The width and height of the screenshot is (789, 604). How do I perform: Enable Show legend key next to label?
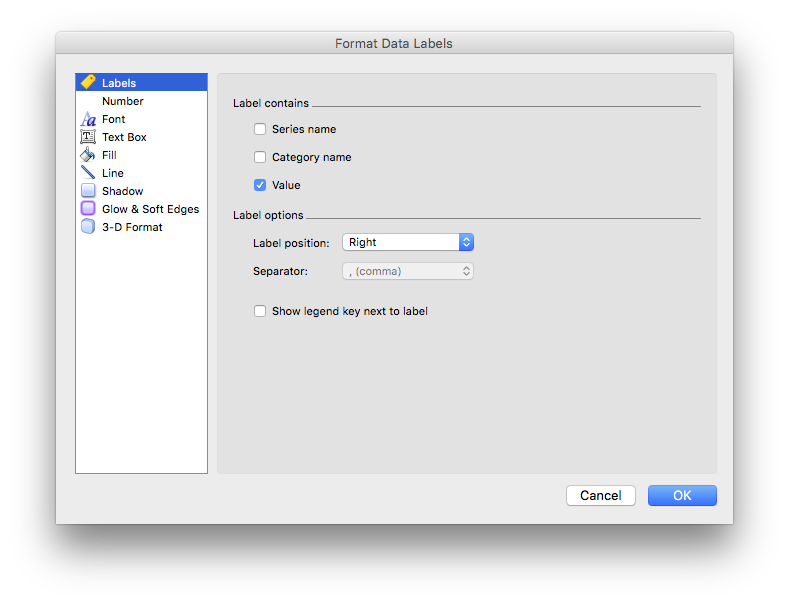[260, 311]
